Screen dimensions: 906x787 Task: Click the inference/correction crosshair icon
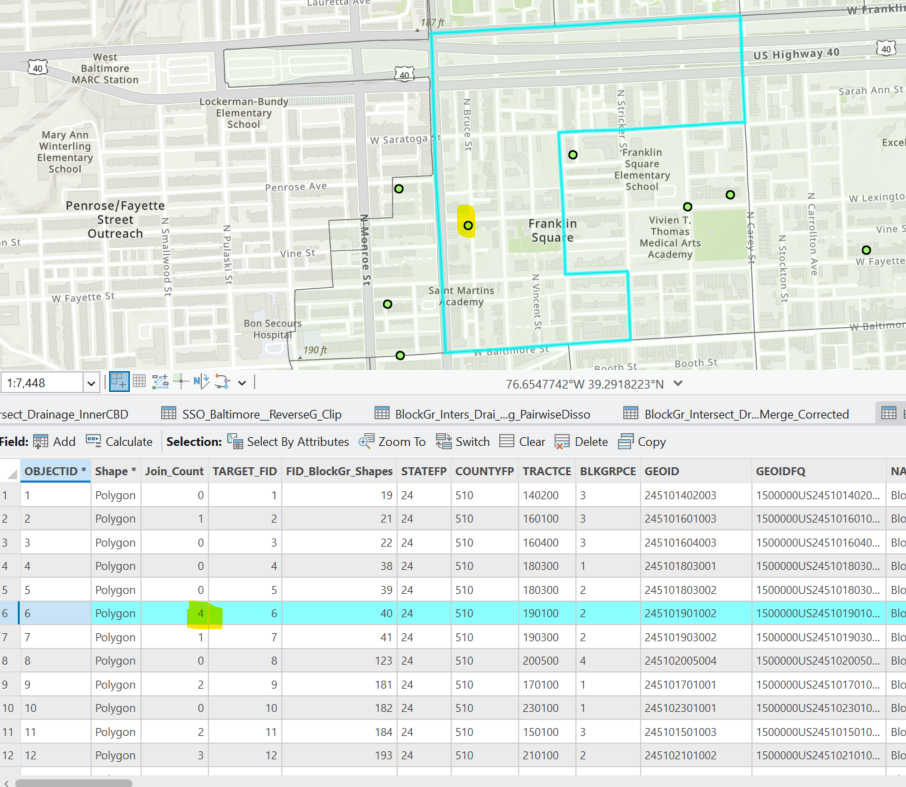tap(181, 381)
